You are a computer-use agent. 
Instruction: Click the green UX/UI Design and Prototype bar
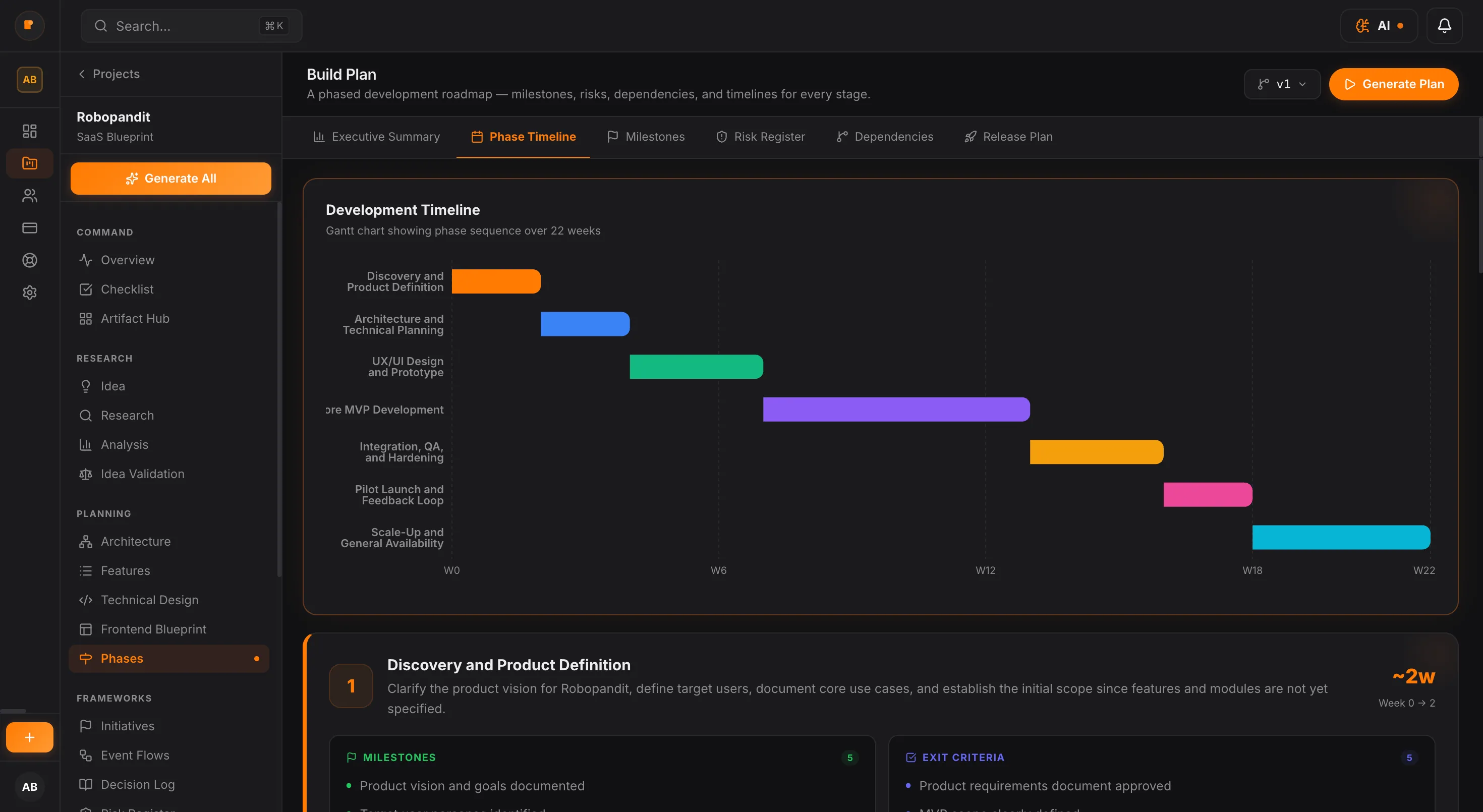(697, 367)
